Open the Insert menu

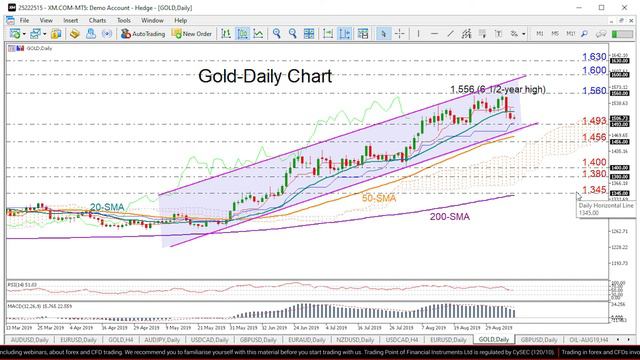click(x=71, y=20)
